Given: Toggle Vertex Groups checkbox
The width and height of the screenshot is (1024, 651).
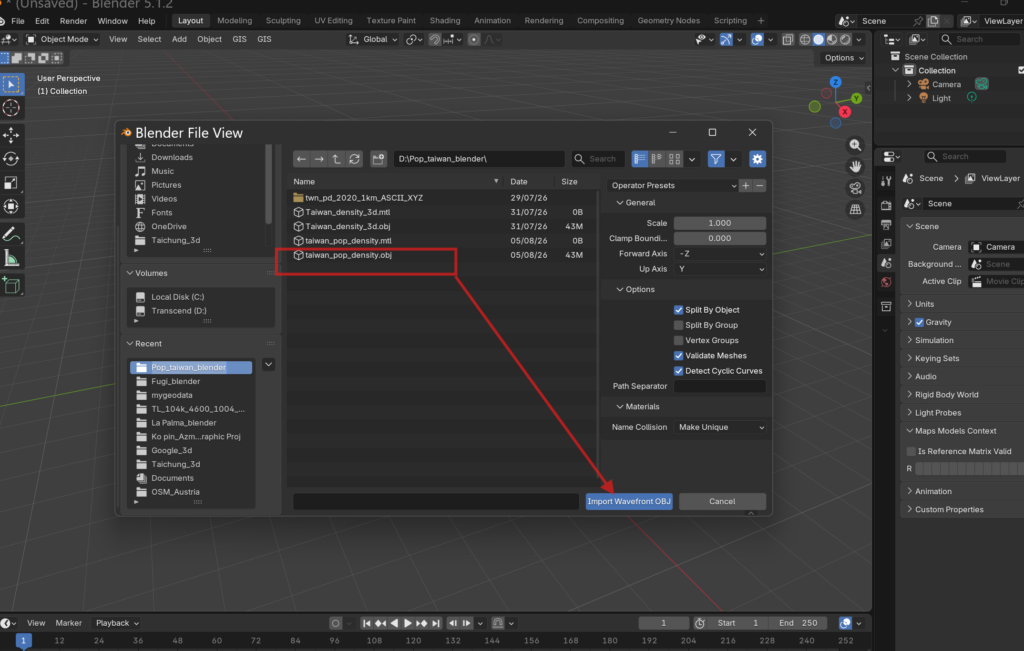Looking at the screenshot, I should pyautogui.click(x=678, y=340).
